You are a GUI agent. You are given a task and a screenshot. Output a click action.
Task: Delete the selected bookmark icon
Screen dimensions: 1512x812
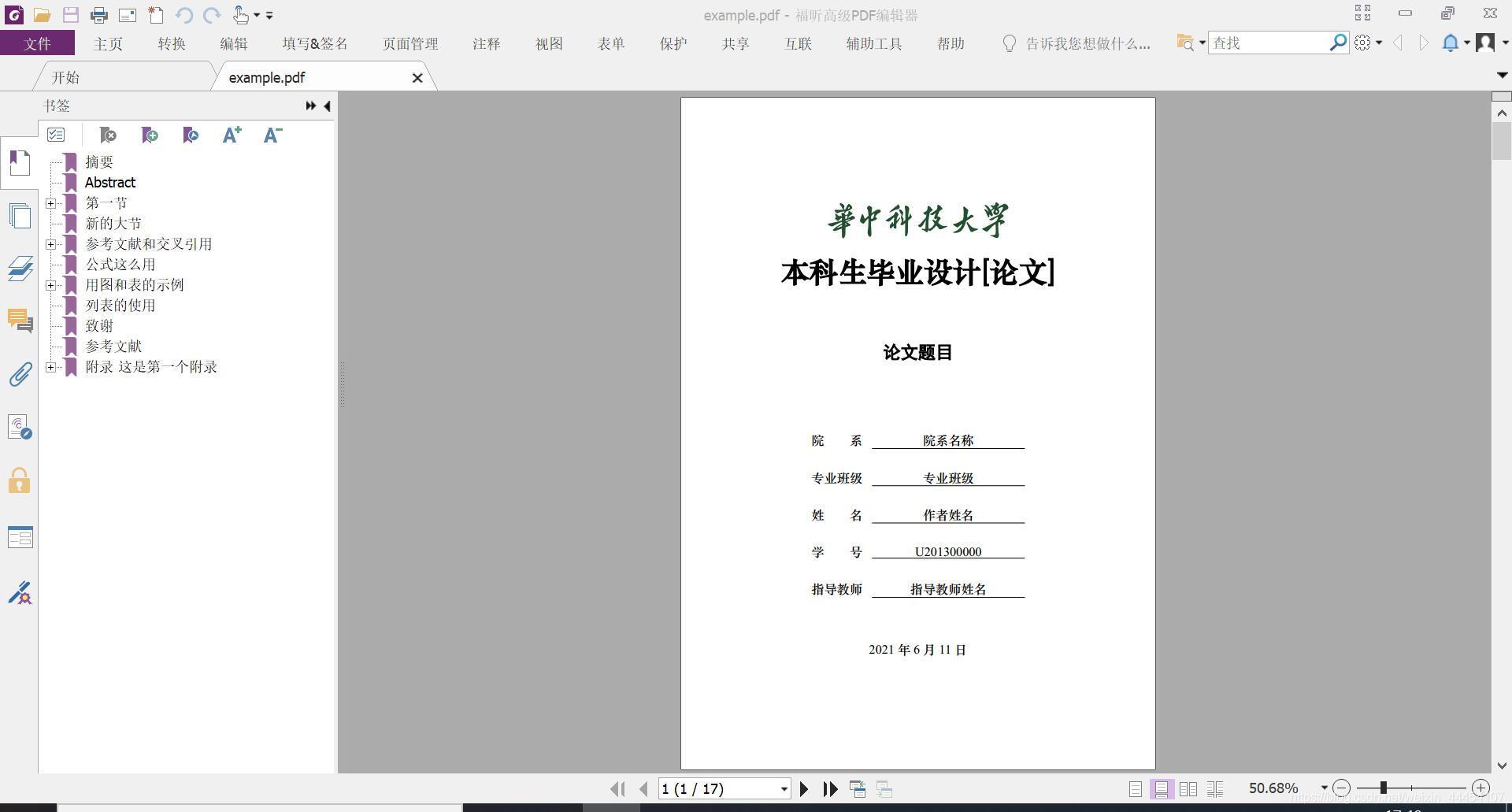pyautogui.click(x=108, y=135)
